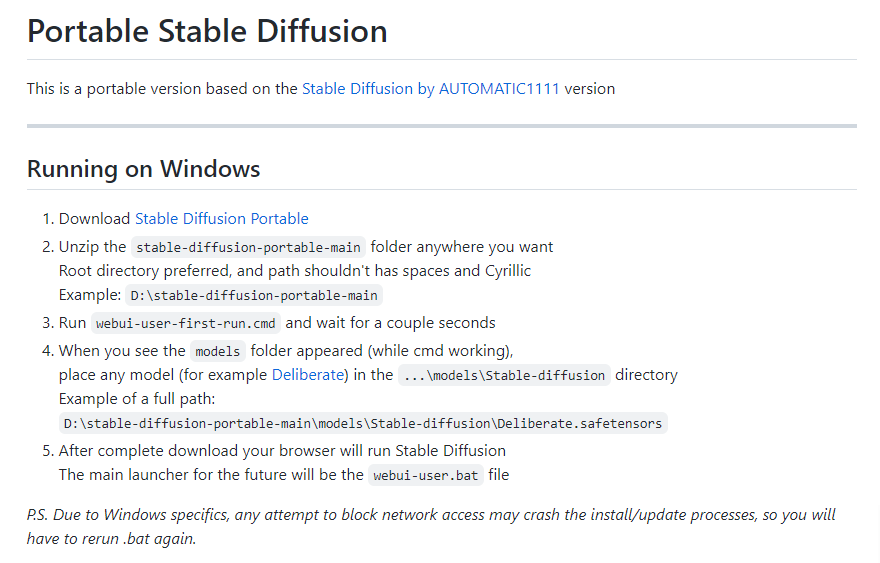Click the models inline code label
The height and width of the screenshot is (563, 880).
(x=218, y=351)
